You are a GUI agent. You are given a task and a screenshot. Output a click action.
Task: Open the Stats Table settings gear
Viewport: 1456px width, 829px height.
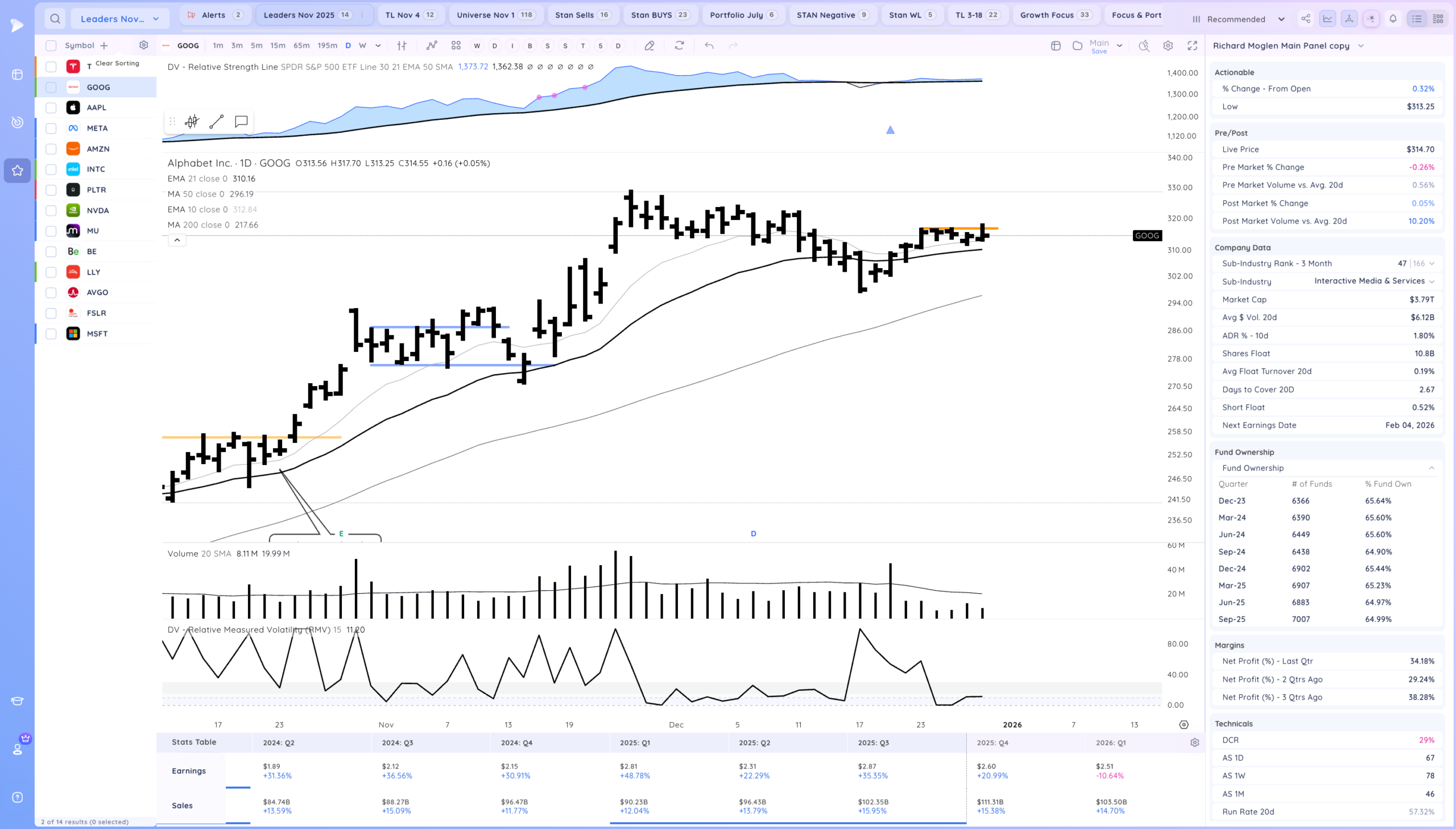1194,743
